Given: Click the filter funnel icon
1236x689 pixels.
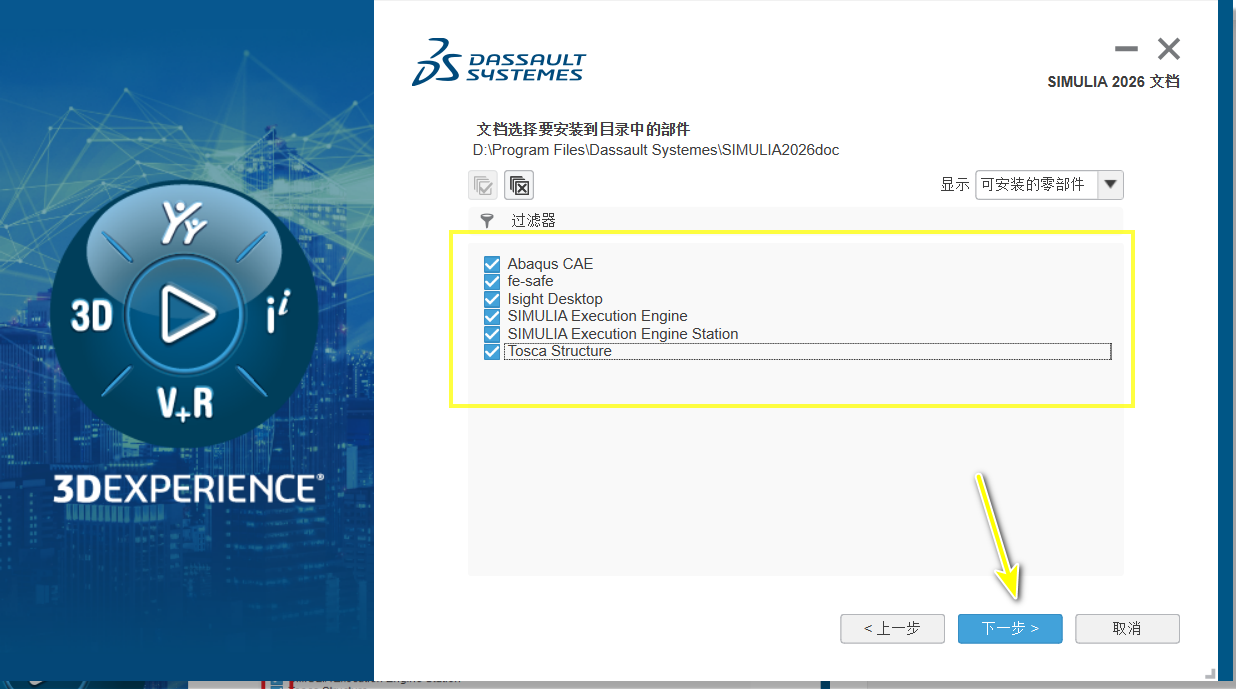Looking at the screenshot, I should coord(487,221).
